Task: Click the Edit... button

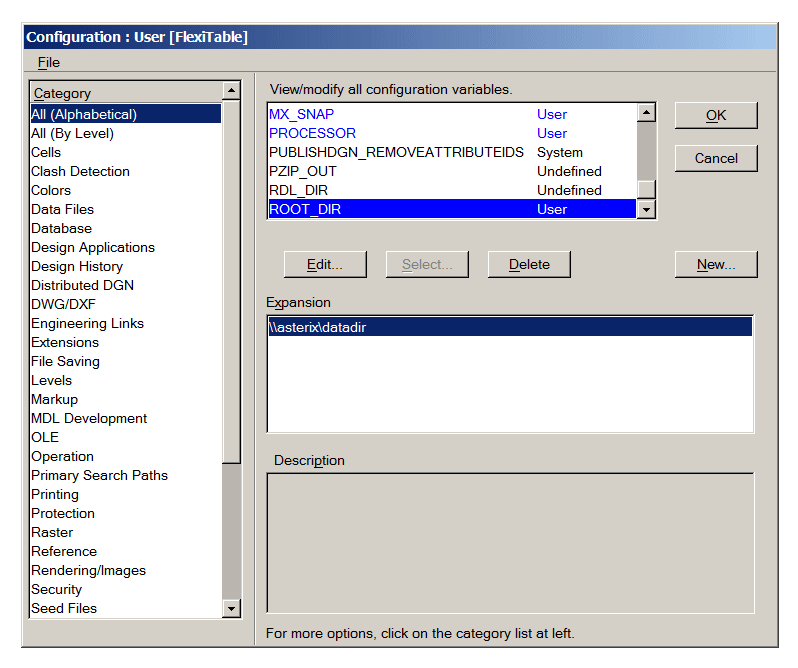Action: coord(325,265)
